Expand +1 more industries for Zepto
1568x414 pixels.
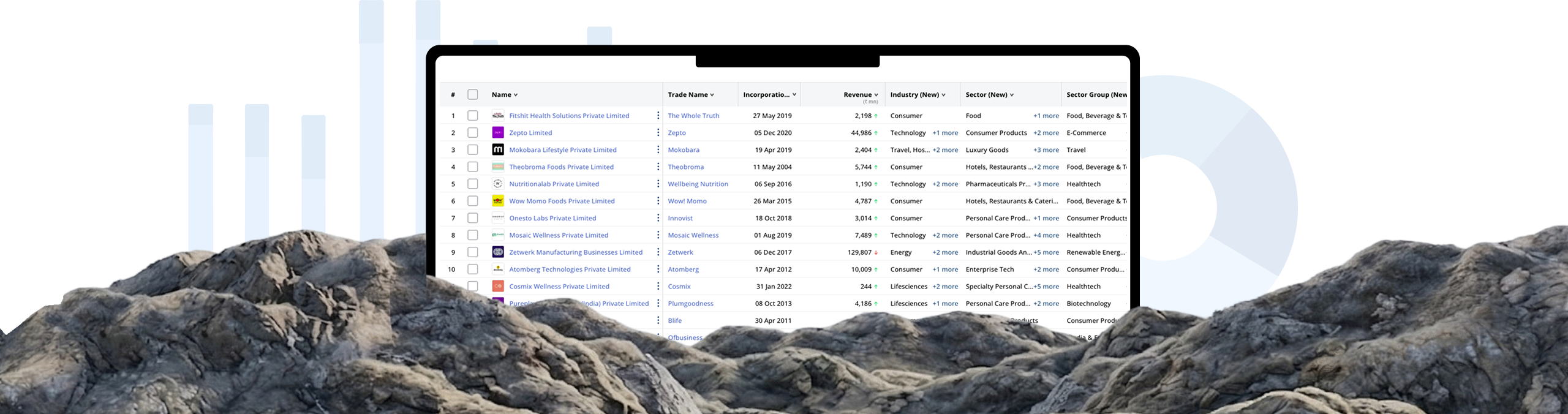pyautogui.click(x=945, y=132)
